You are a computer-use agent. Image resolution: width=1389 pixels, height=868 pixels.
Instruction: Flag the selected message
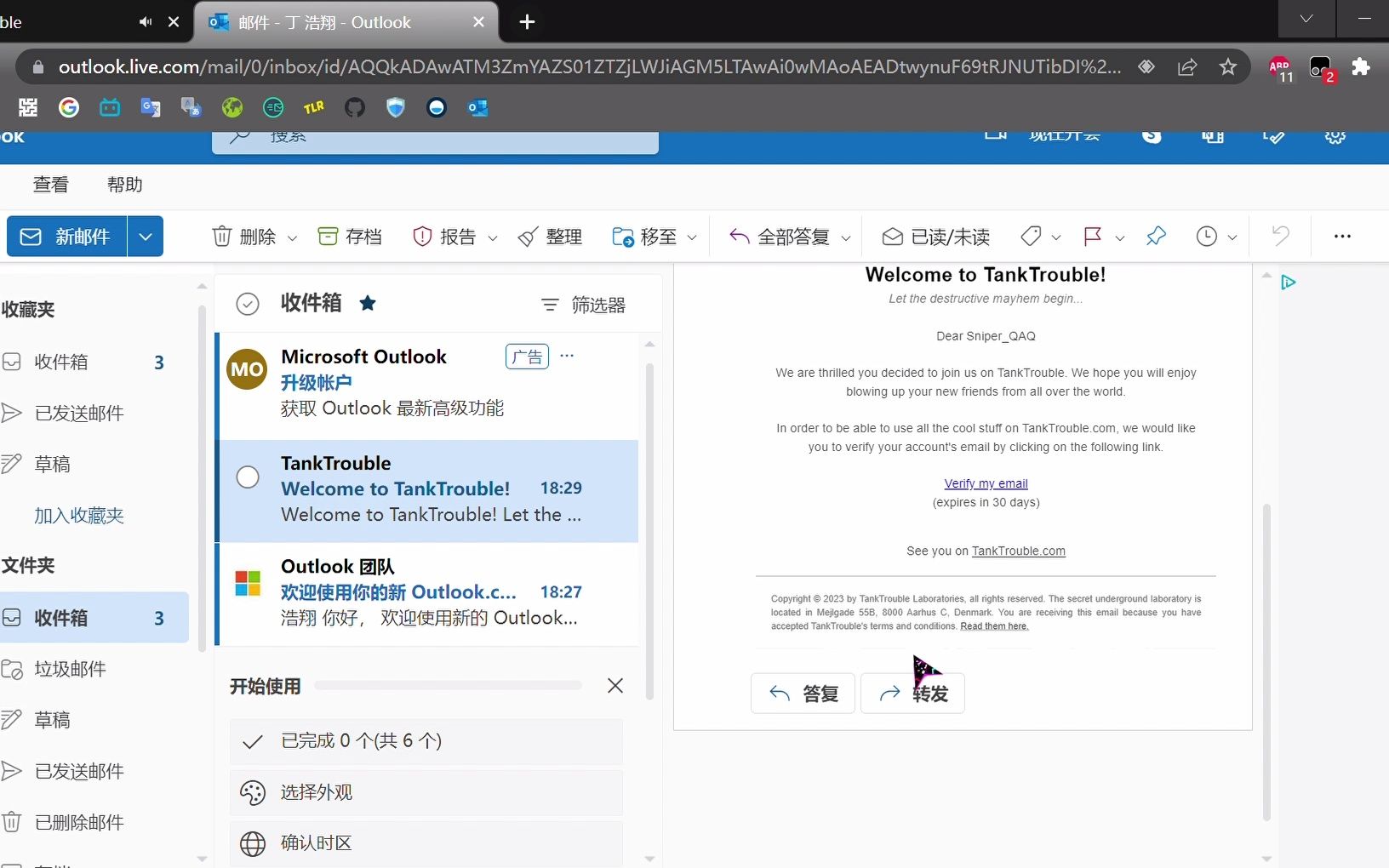coord(1093,236)
